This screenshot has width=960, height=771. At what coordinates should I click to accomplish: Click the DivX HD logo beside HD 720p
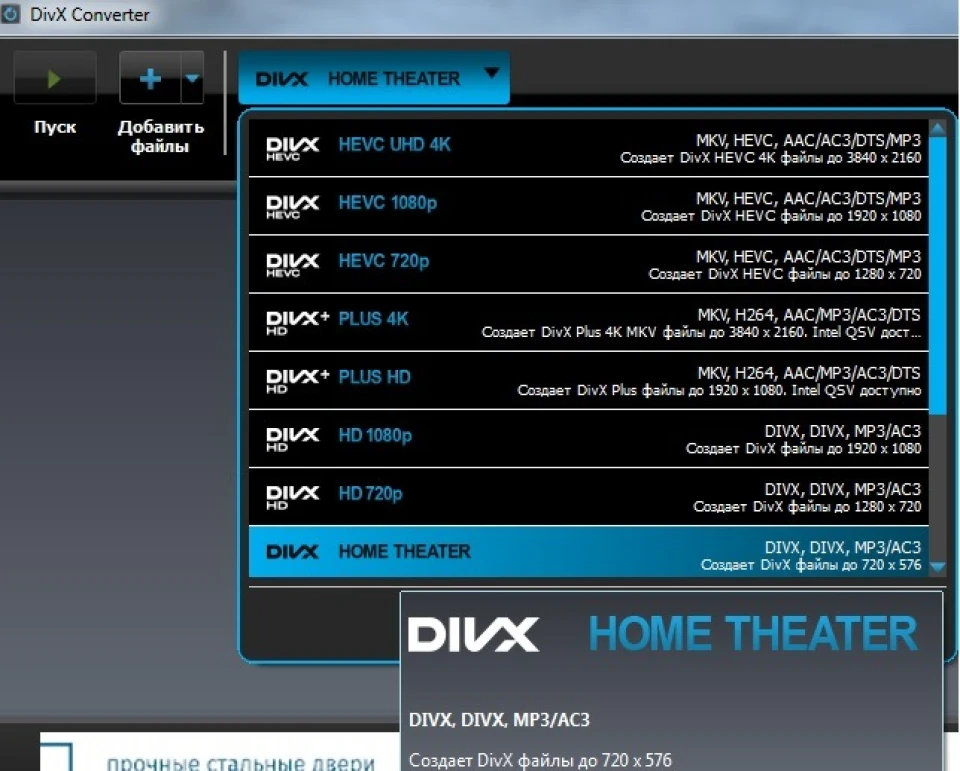click(293, 497)
